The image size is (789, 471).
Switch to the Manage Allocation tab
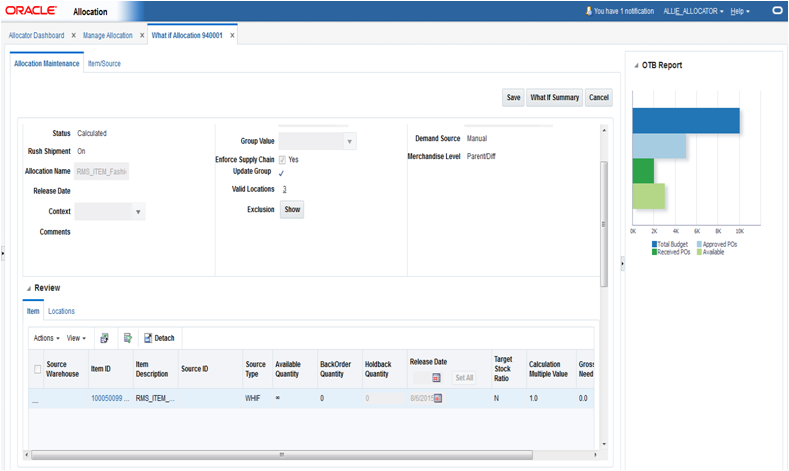click(108, 36)
